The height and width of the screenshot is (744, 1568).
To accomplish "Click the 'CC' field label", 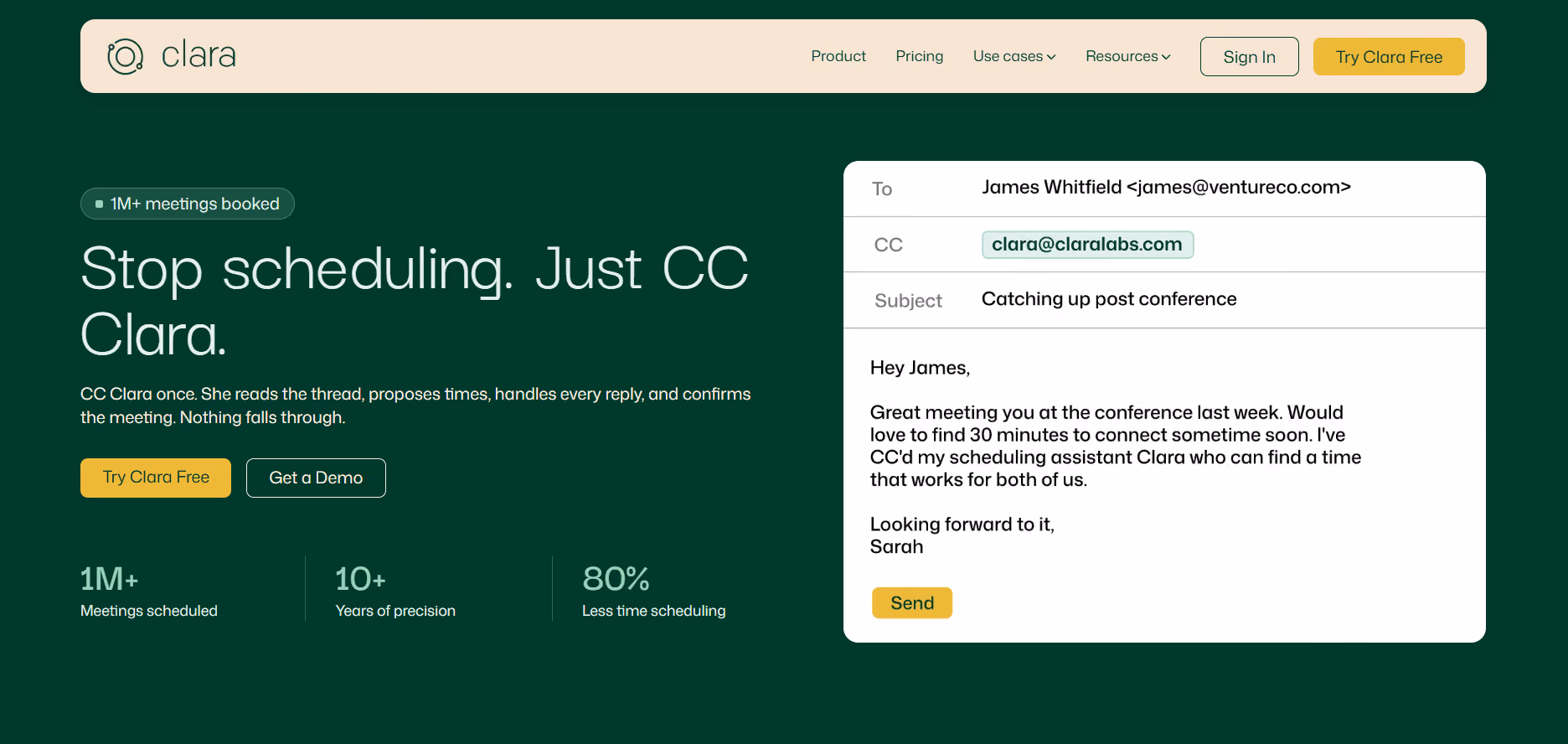I will (x=888, y=245).
